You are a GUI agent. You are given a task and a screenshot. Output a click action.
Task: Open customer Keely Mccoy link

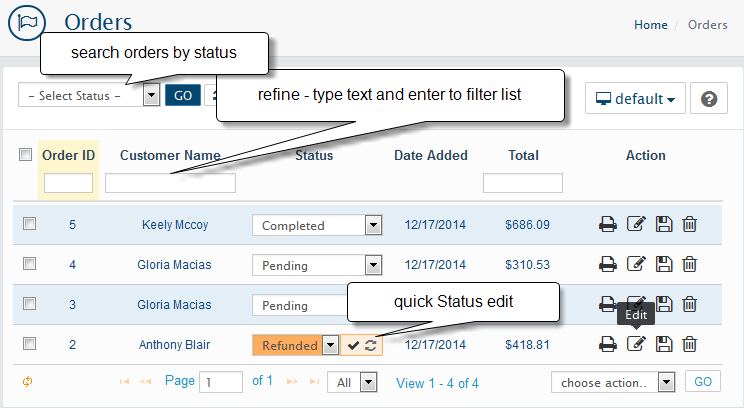coord(175,224)
